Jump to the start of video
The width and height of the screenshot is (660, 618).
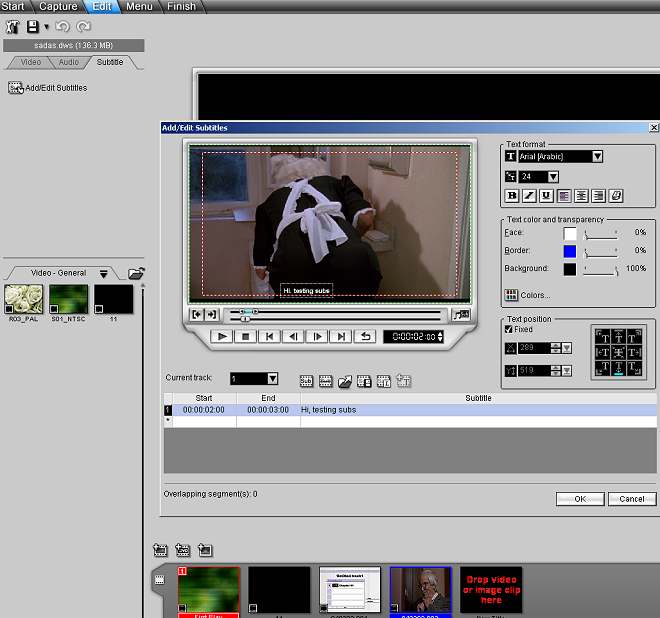(x=269, y=336)
